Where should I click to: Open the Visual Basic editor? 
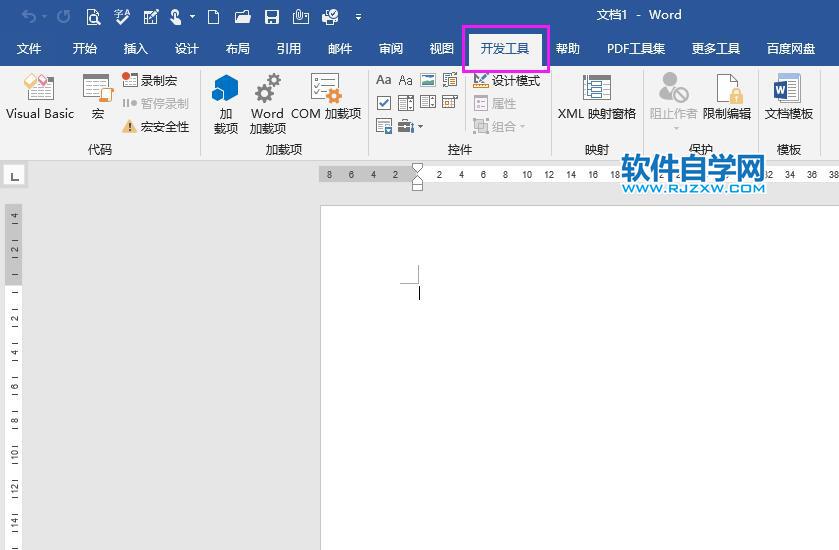point(40,96)
